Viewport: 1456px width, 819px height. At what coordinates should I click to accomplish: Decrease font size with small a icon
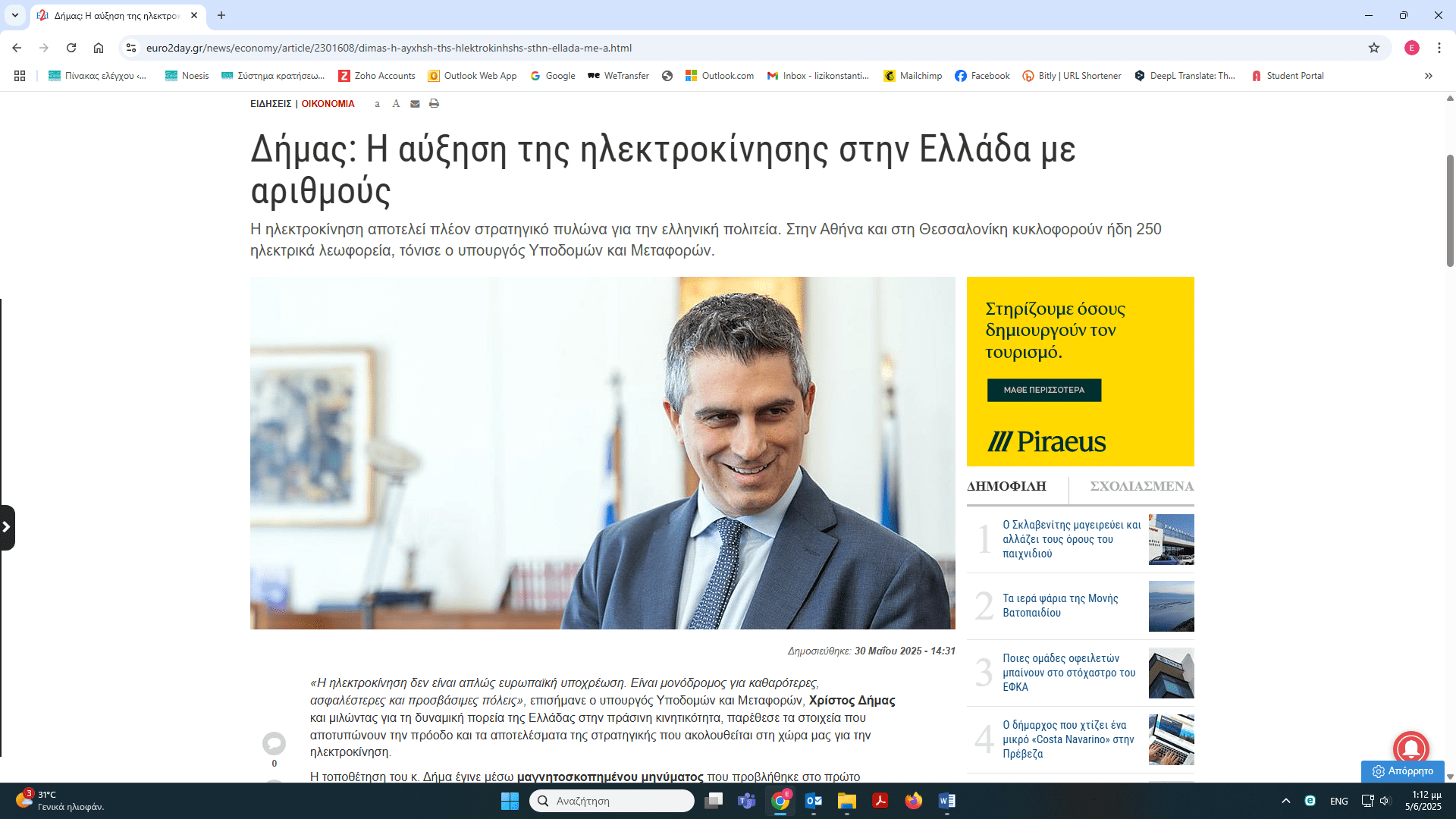[377, 104]
